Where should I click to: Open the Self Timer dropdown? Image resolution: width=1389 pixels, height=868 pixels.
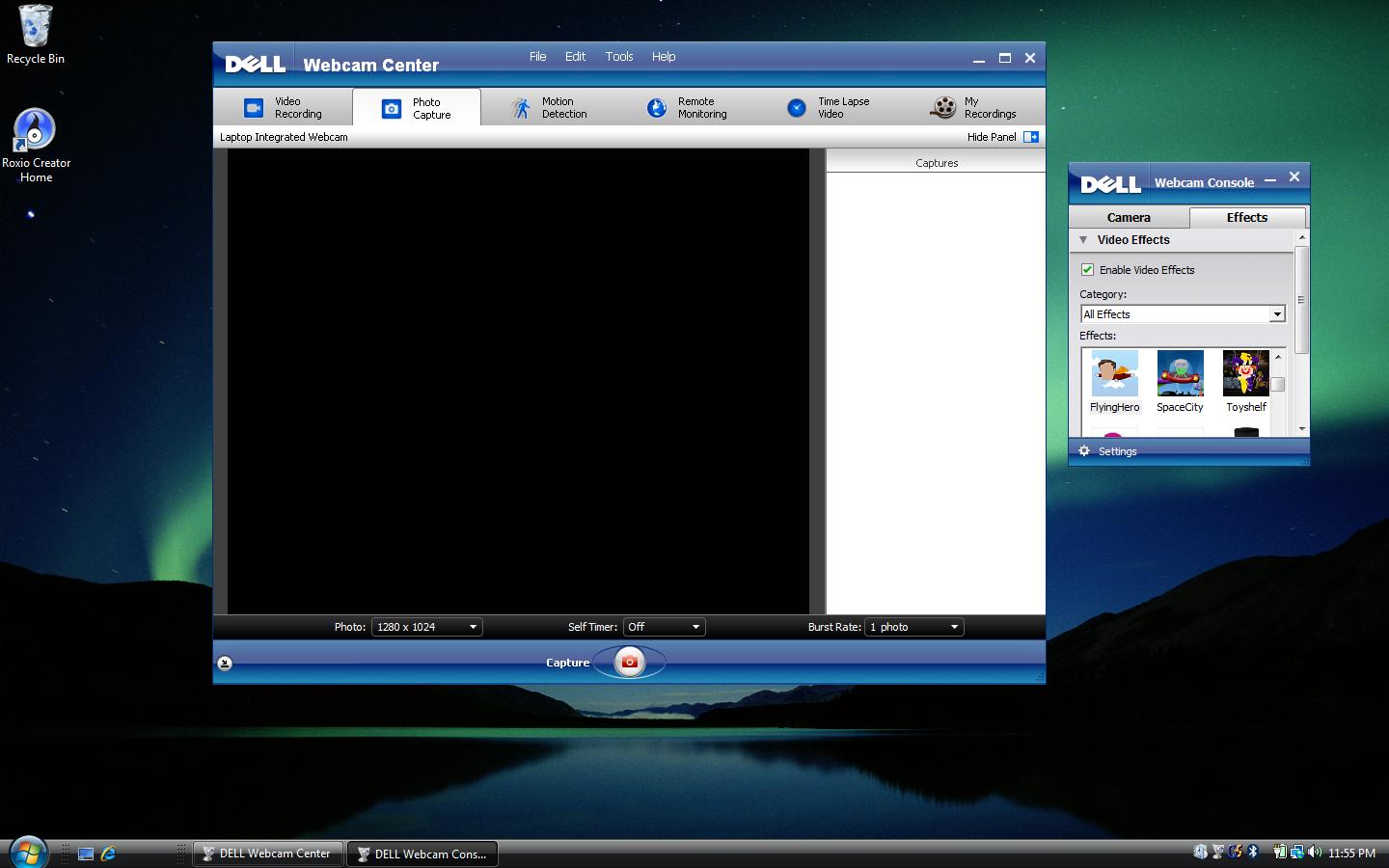click(664, 627)
